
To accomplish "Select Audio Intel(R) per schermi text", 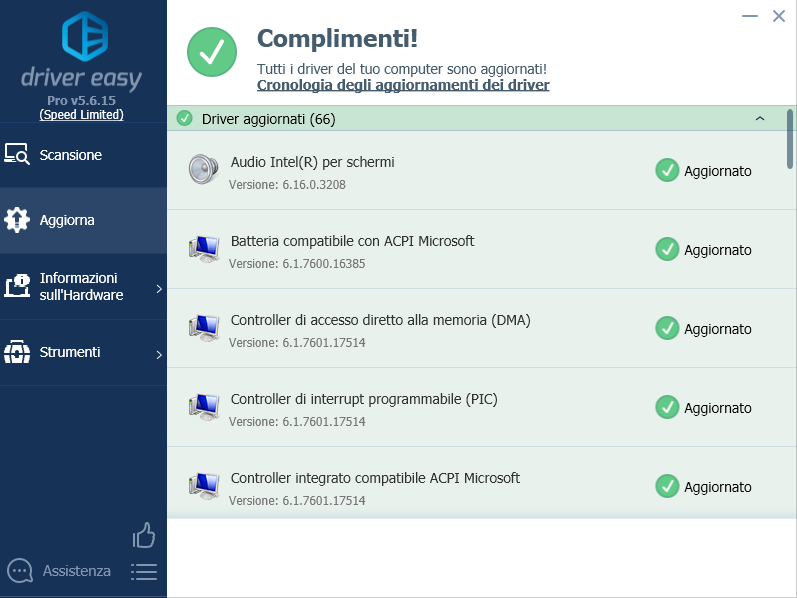I will 313,162.
